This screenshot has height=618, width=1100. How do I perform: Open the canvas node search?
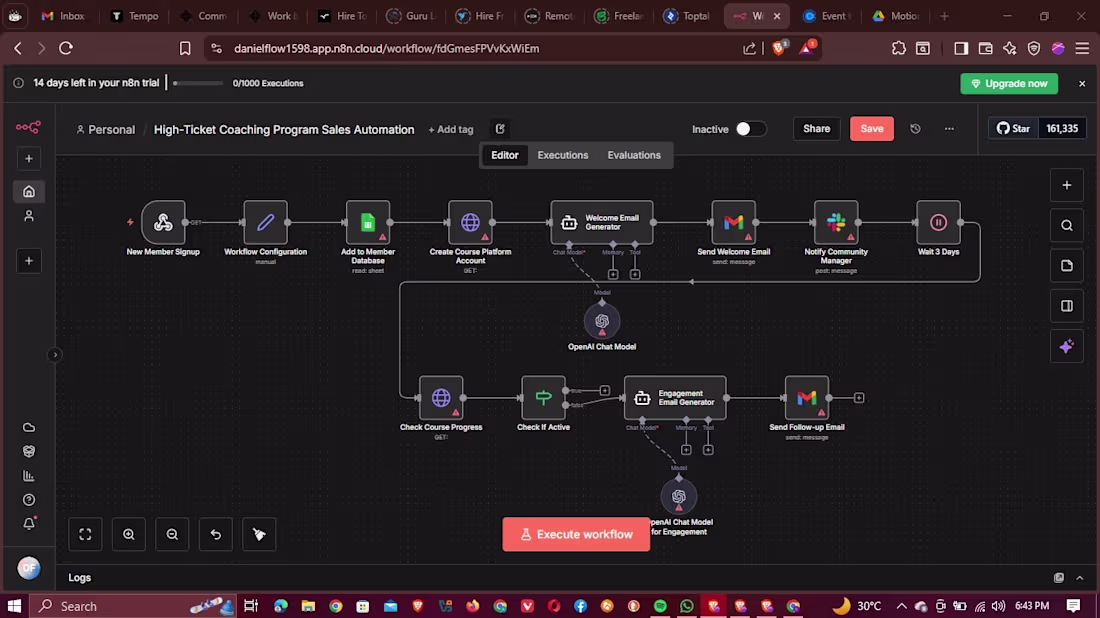pyautogui.click(x=1066, y=225)
